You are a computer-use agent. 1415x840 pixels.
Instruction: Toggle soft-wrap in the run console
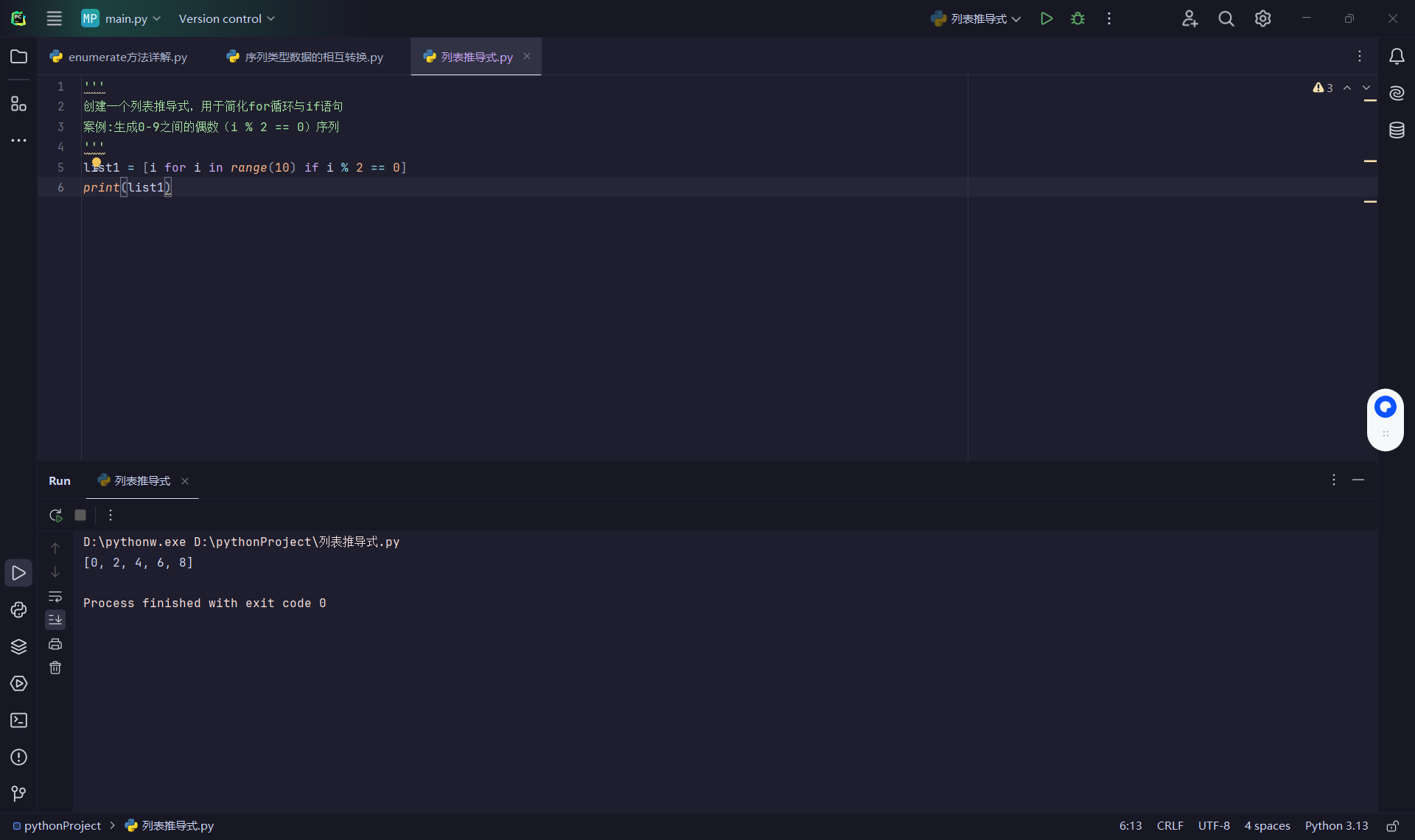click(55, 596)
